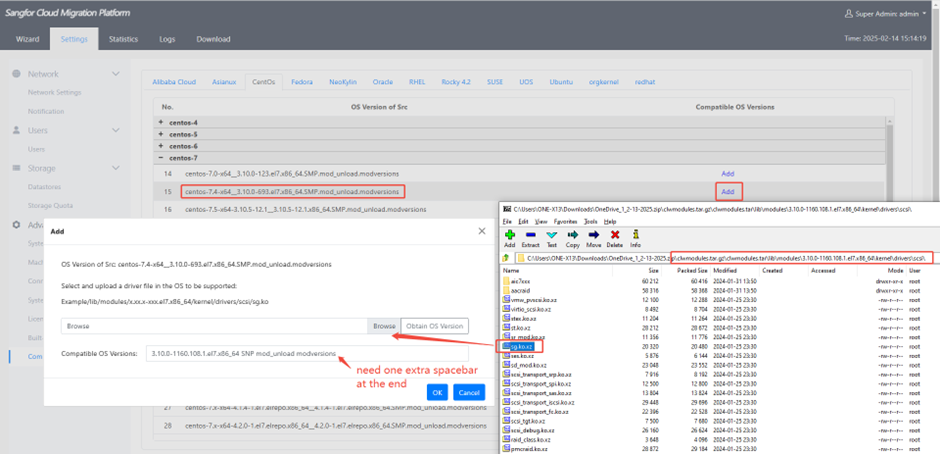The width and height of the screenshot is (940, 454).
Task: Click the Compatible OS Versions input field
Action: [x=307, y=353]
